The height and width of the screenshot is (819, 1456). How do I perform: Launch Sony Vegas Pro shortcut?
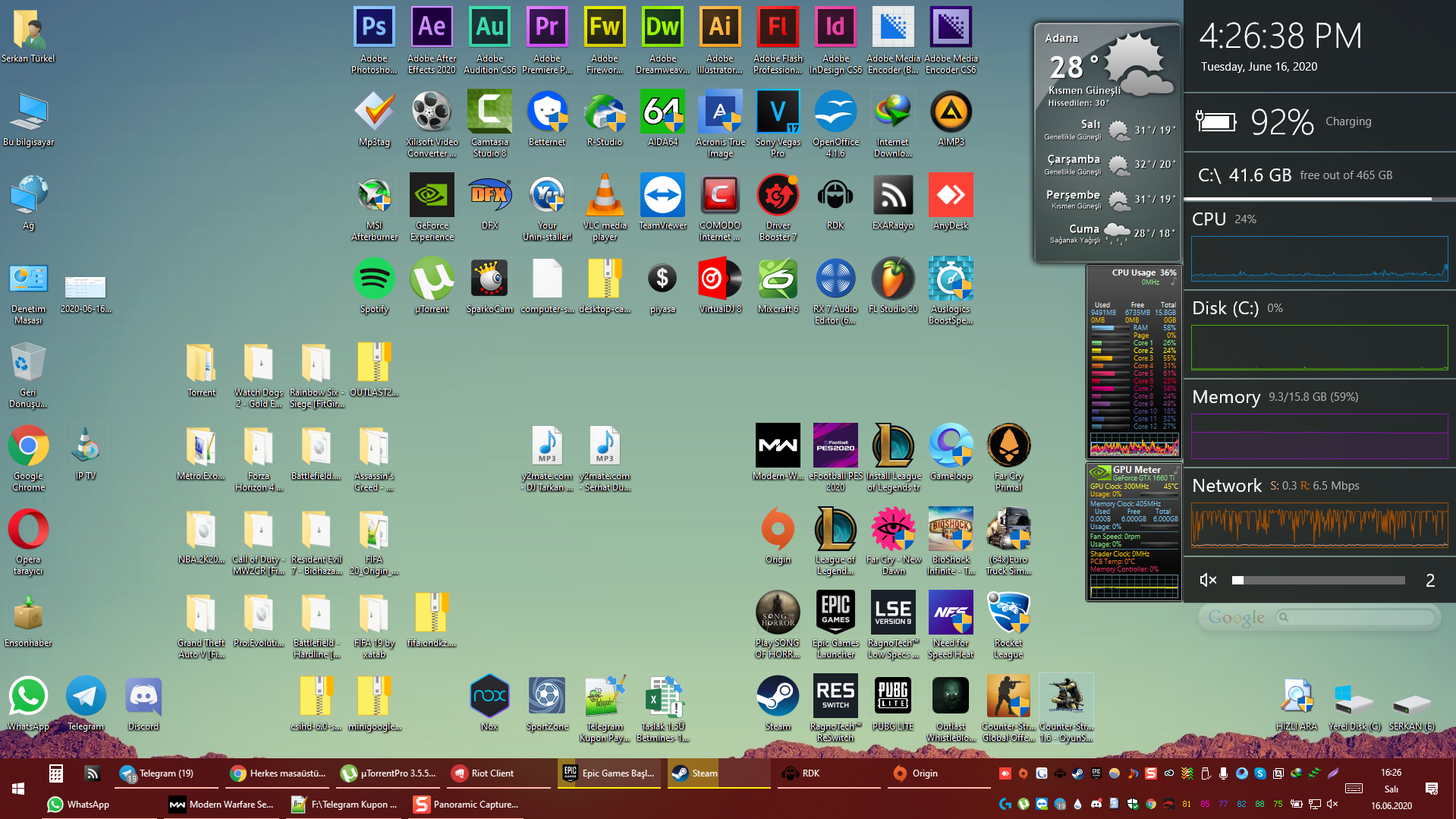778,124
